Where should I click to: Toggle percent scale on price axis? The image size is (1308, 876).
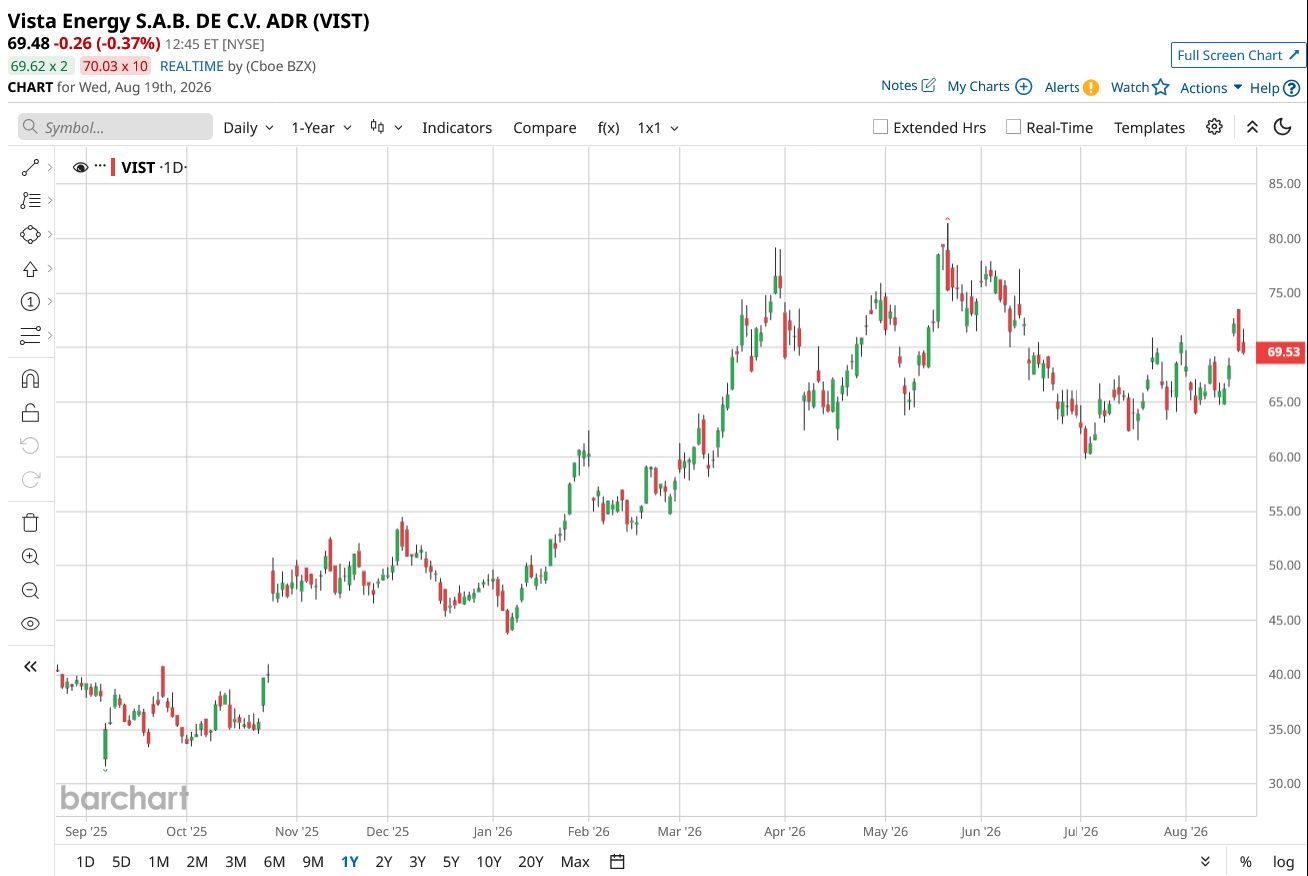1245,861
